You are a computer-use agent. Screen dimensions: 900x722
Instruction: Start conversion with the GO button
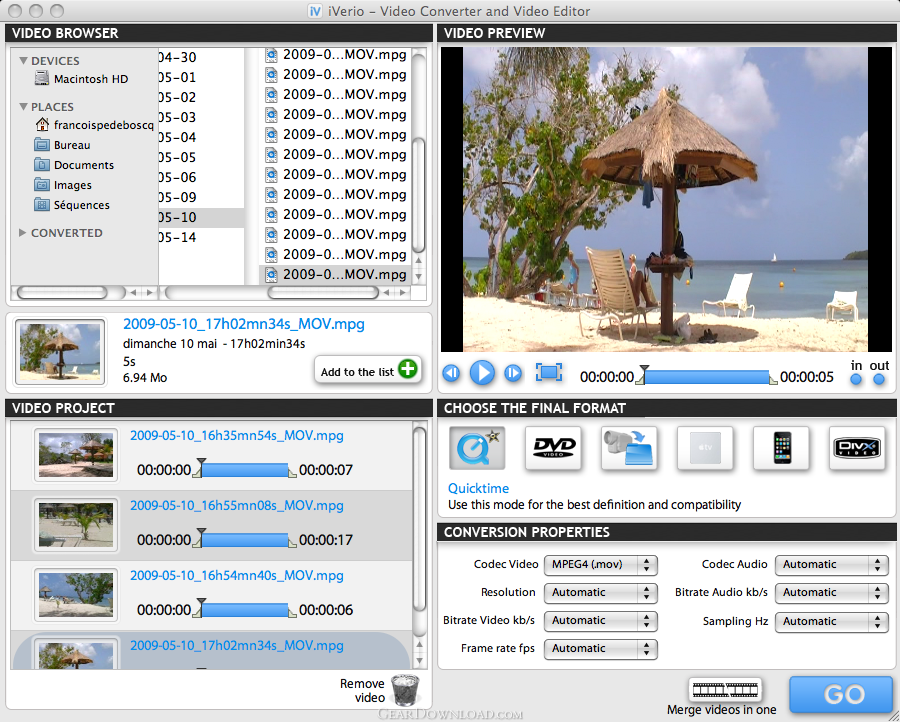pos(841,694)
